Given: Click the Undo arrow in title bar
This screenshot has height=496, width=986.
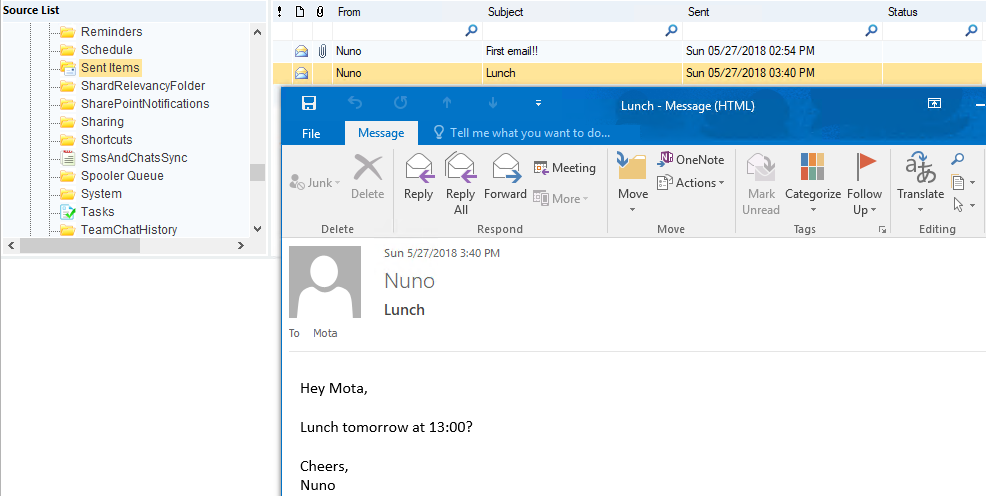Looking at the screenshot, I should point(355,103).
